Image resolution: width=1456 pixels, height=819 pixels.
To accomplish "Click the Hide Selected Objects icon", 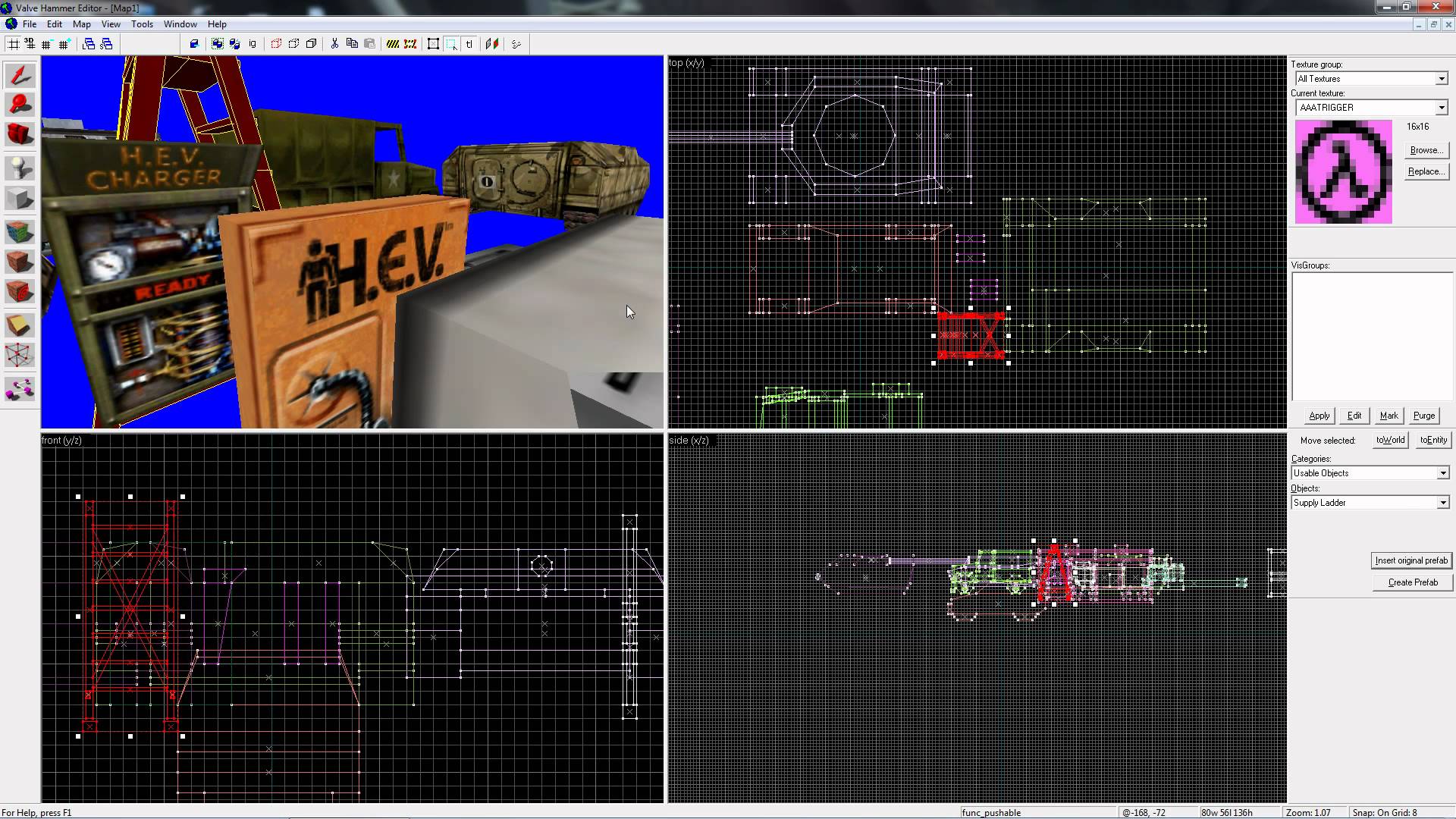I will pos(276,44).
